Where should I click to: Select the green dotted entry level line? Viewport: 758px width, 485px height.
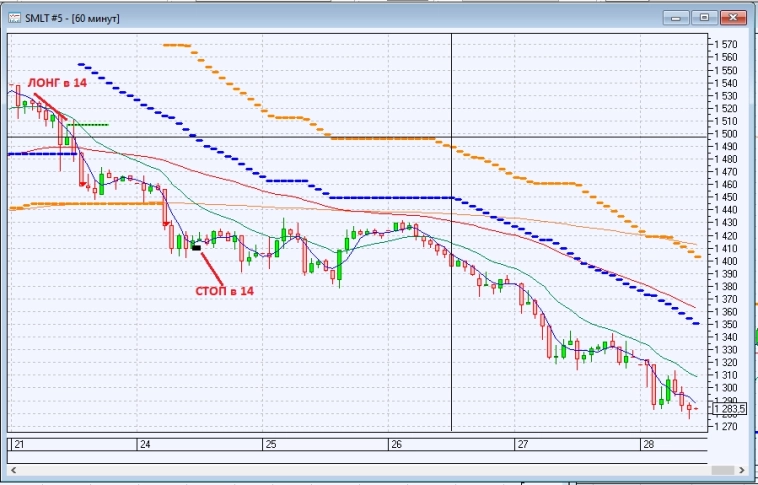click(x=89, y=124)
